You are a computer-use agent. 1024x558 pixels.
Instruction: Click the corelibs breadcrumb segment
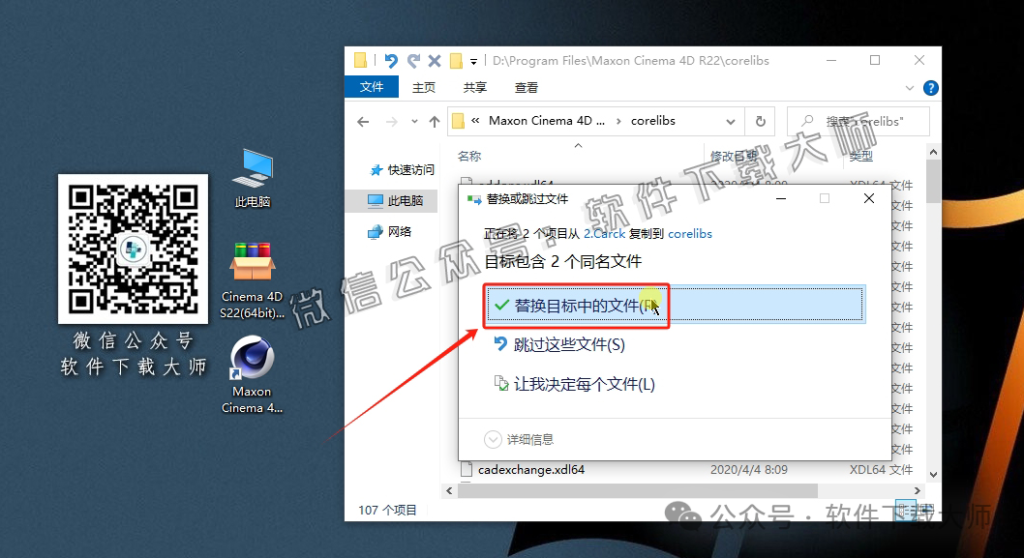click(653, 121)
